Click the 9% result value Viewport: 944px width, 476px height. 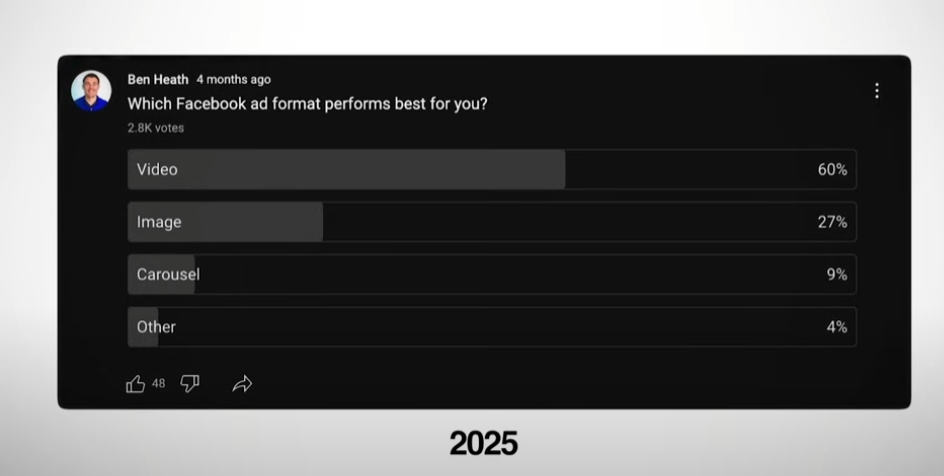coord(837,274)
